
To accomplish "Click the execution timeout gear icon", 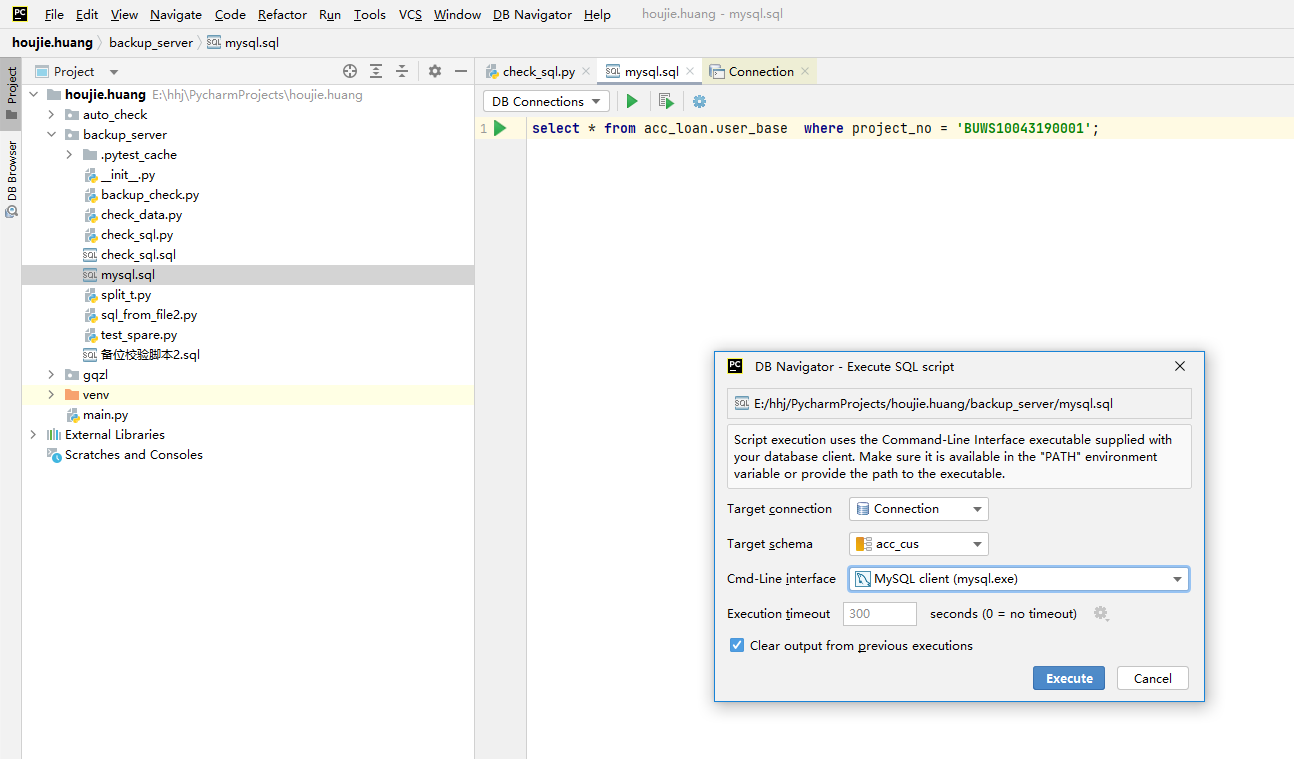I will 1101,613.
